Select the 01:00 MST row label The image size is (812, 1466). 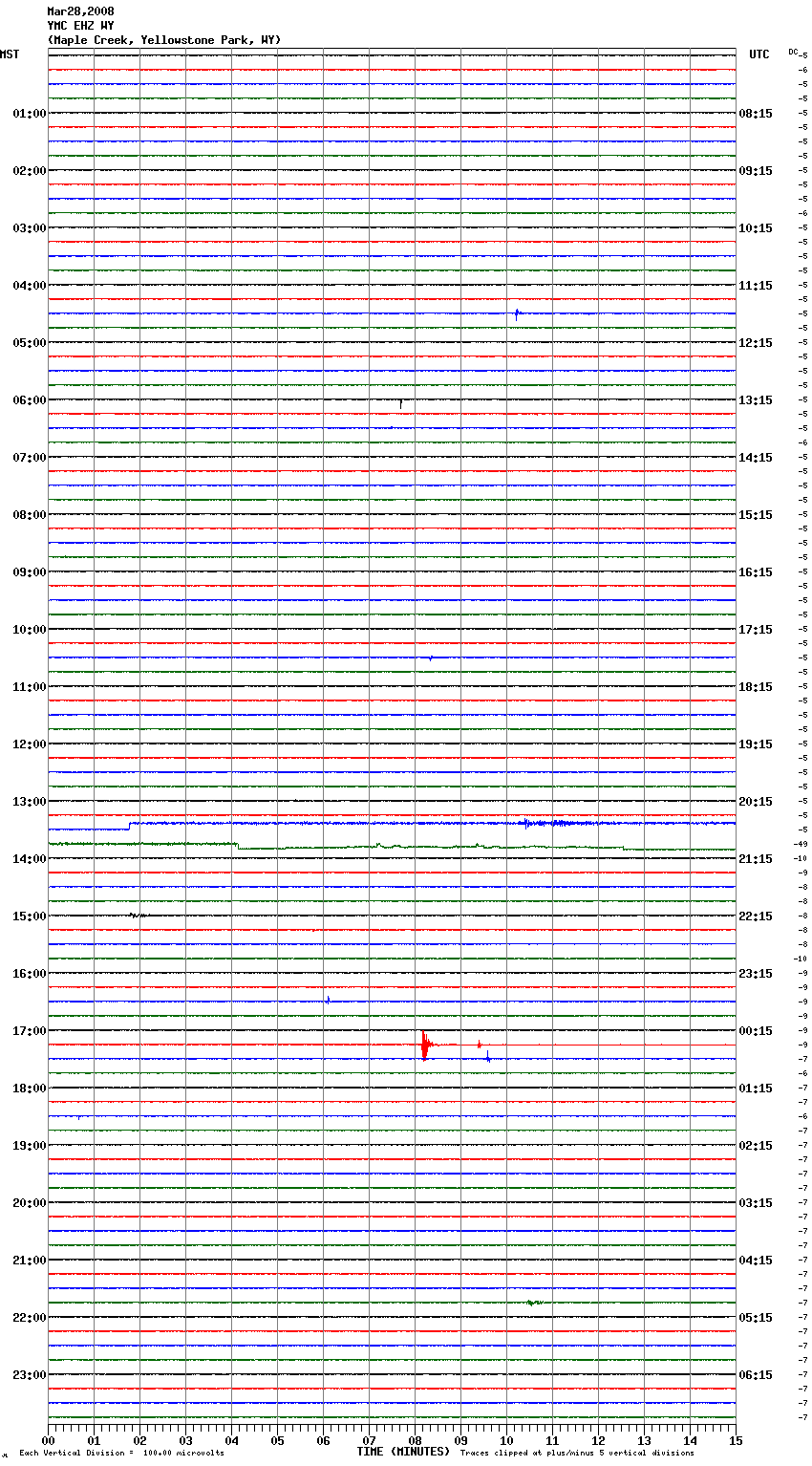(x=30, y=114)
